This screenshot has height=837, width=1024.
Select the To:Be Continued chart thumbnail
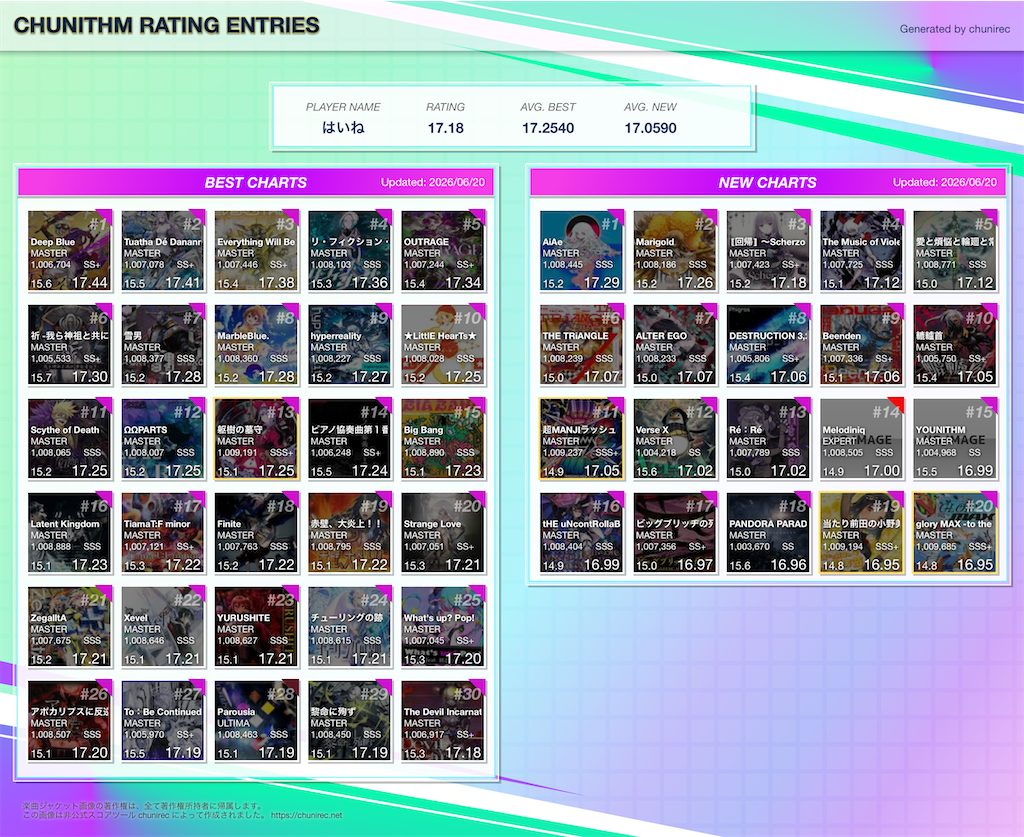point(163,721)
